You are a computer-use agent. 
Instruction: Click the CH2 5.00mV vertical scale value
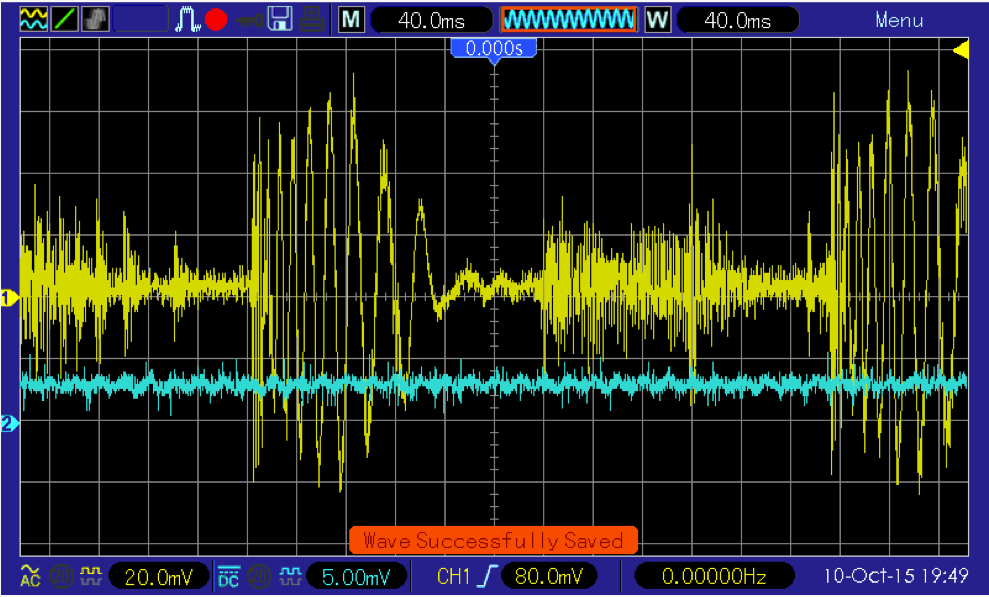(x=356, y=576)
